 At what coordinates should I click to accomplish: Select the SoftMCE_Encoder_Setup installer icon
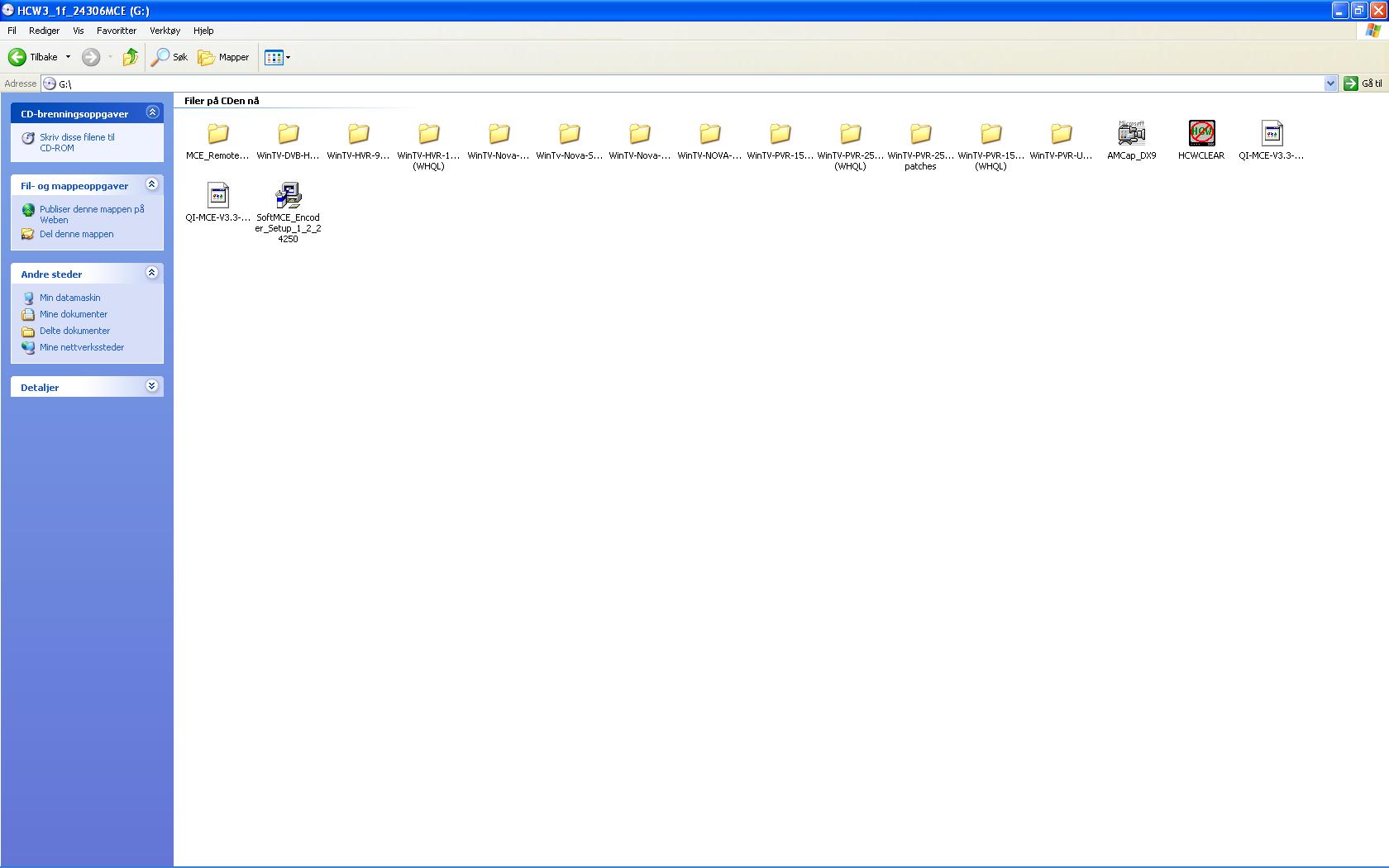tap(288, 196)
